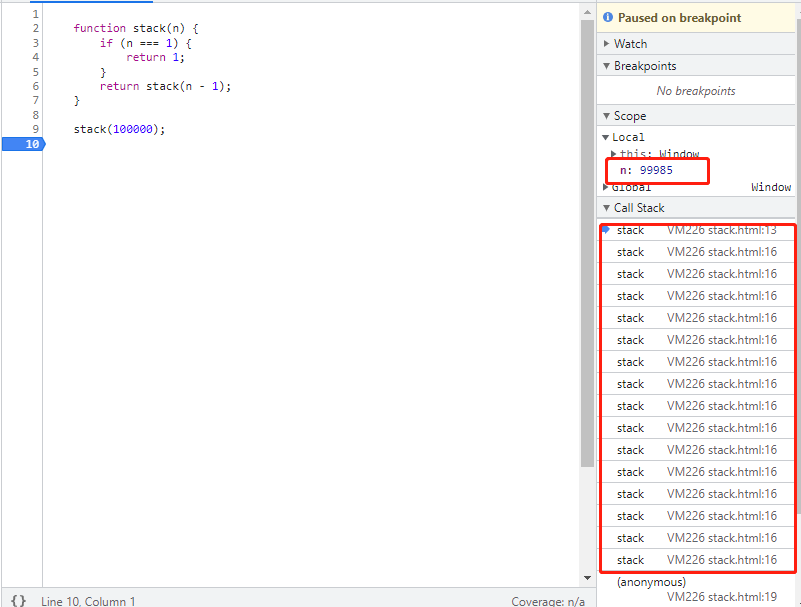Click the editor scrollbar's down arrow

pyautogui.click(x=587, y=578)
